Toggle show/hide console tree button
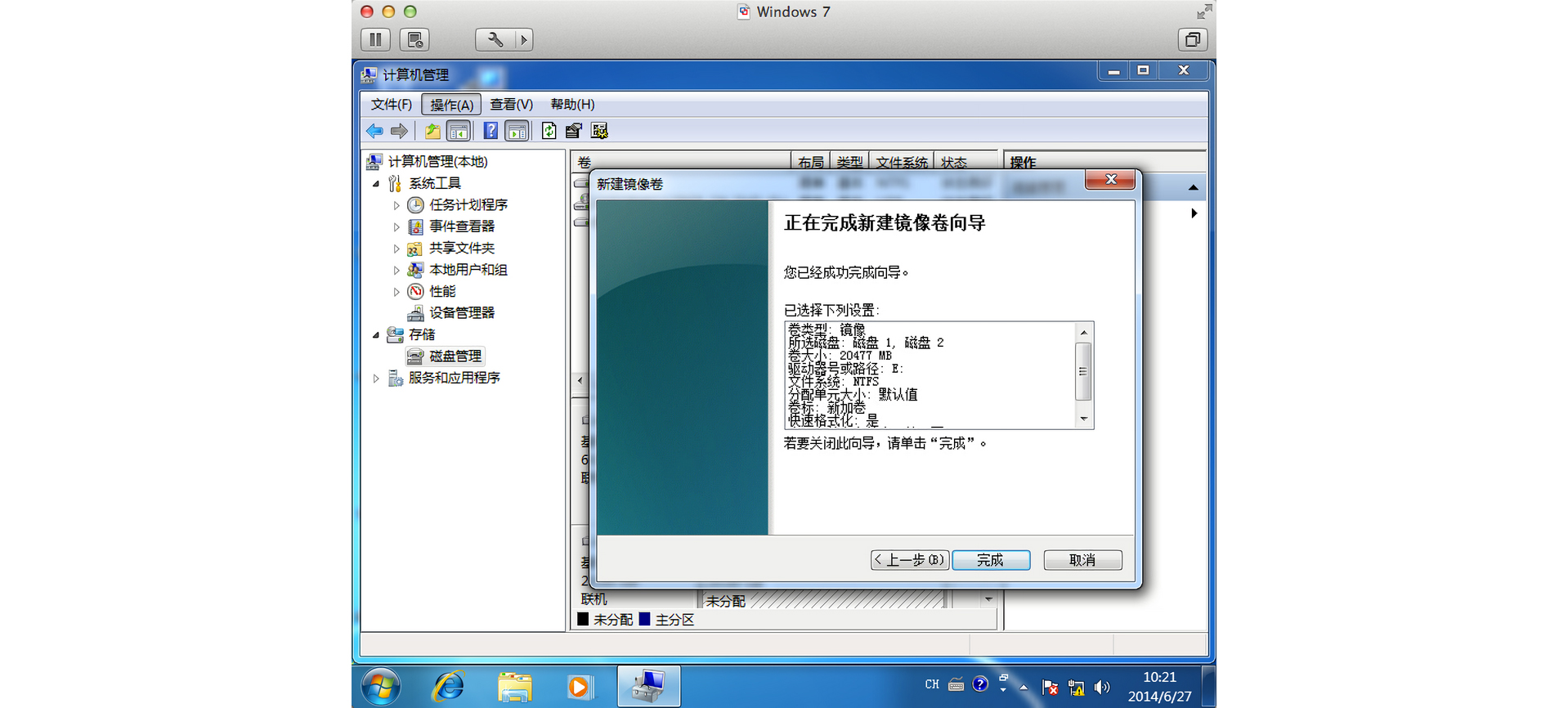 459,131
